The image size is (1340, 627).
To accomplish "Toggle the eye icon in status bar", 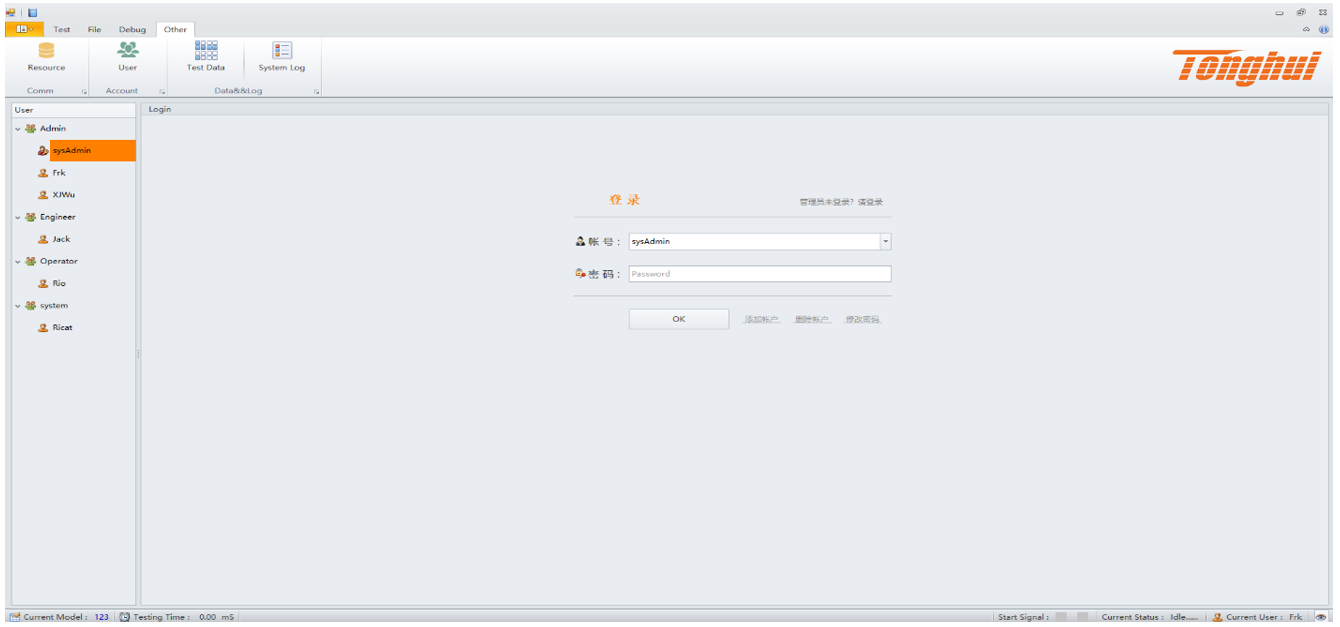I will [x=1321, y=617].
